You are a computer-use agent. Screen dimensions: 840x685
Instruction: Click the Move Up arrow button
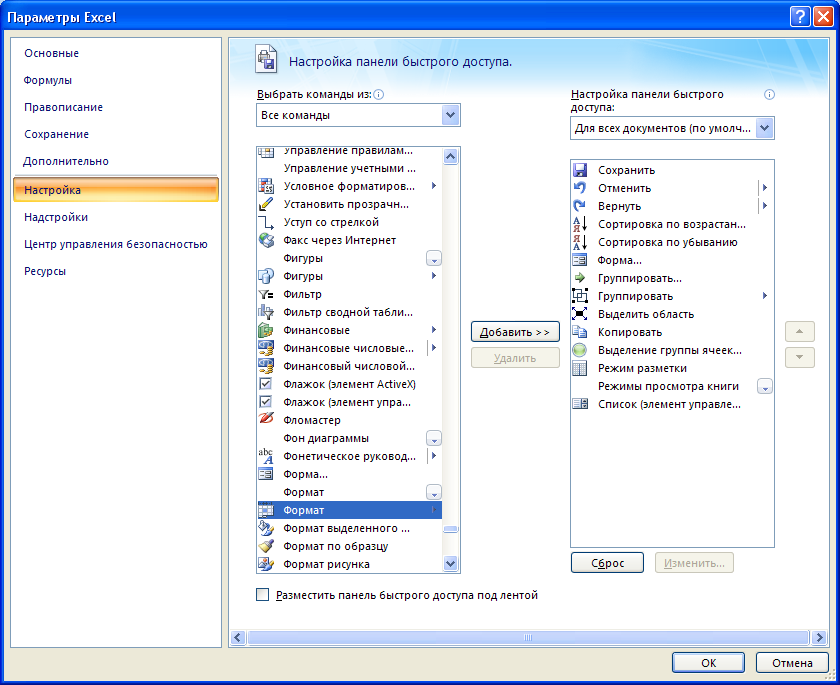pyautogui.click(x=799, y=332)
